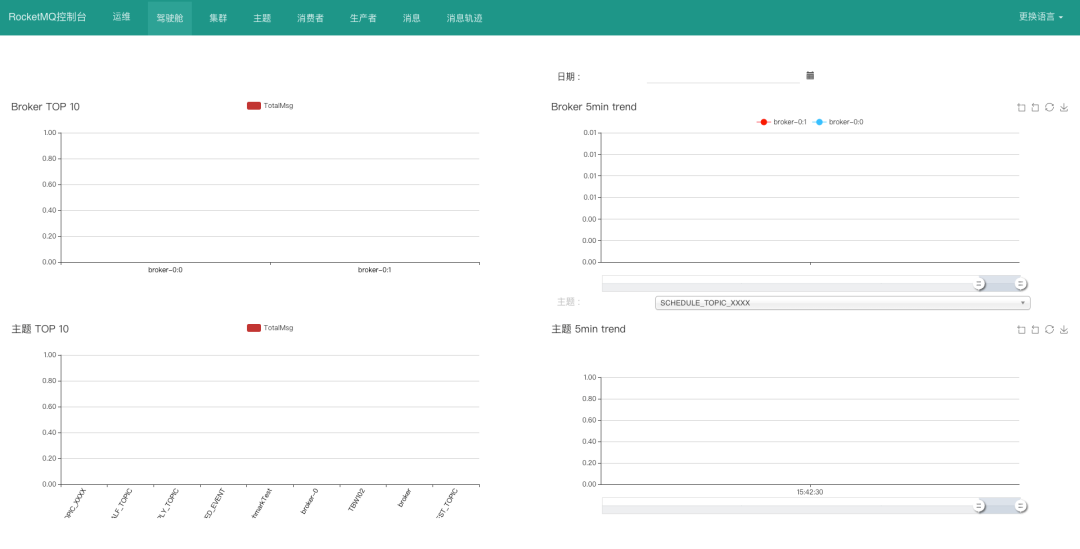Toggle TotalMsg legend in 主题 TOP 10
The image size is (1080, 549).
click(270, 327)
